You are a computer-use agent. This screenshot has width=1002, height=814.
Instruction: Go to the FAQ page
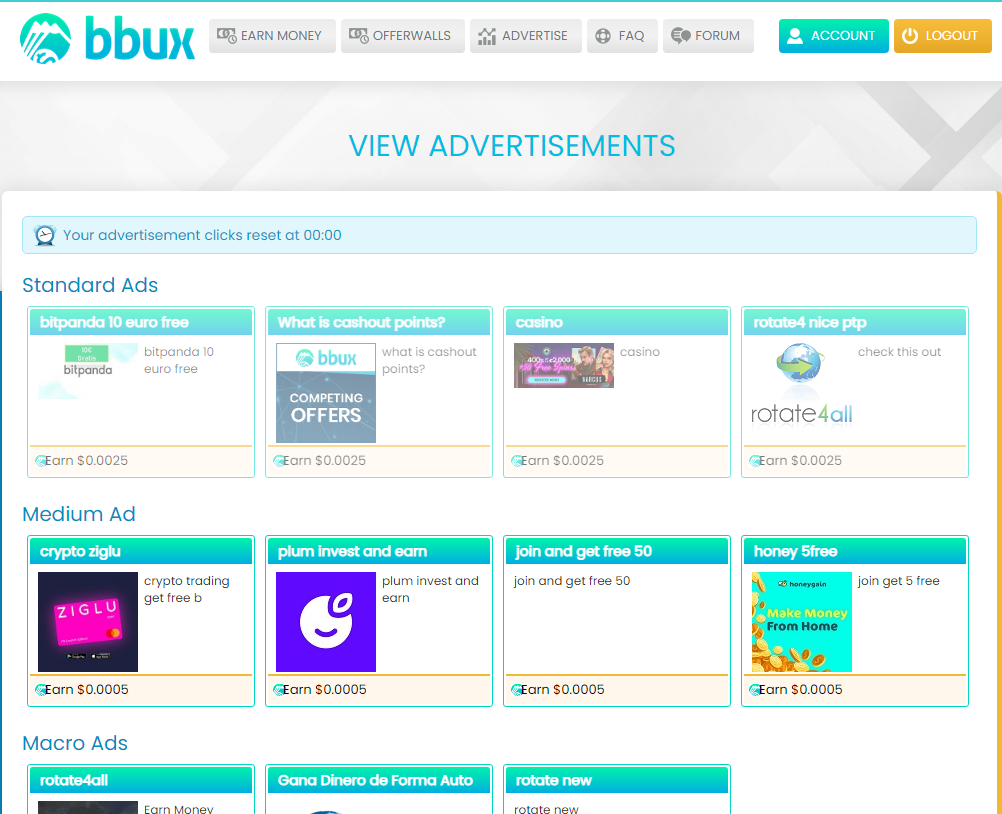(622, 36)
